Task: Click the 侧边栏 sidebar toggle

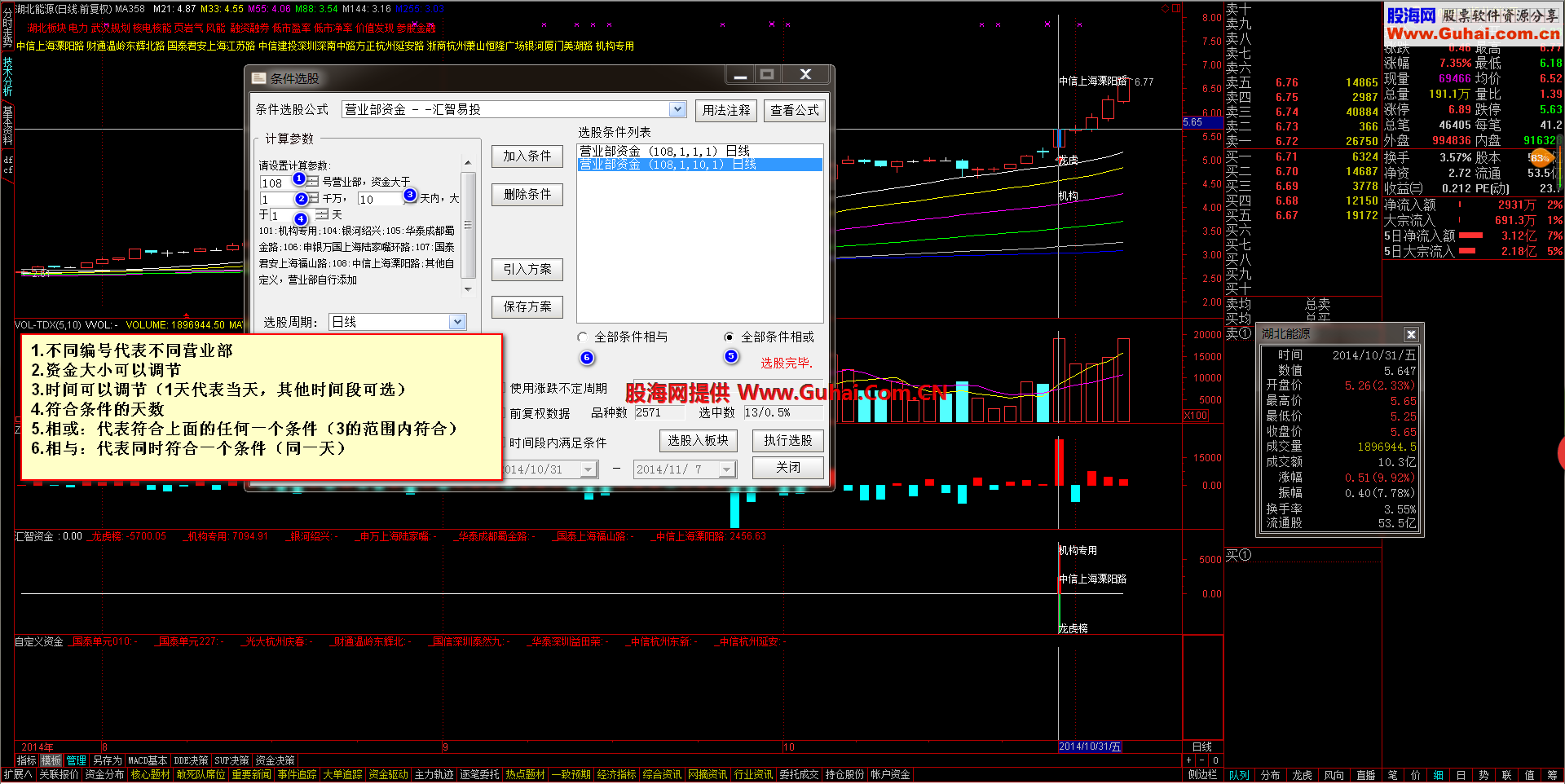Action: coord(1202,775)
